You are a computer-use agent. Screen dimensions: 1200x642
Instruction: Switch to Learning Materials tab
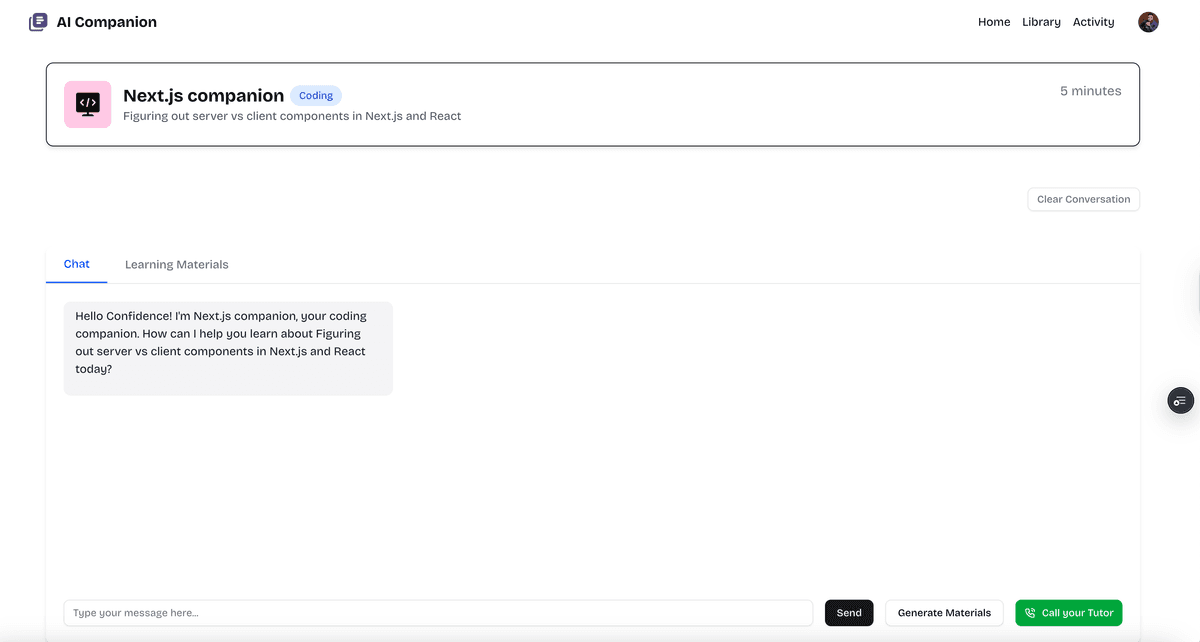[x=176, y=265]
